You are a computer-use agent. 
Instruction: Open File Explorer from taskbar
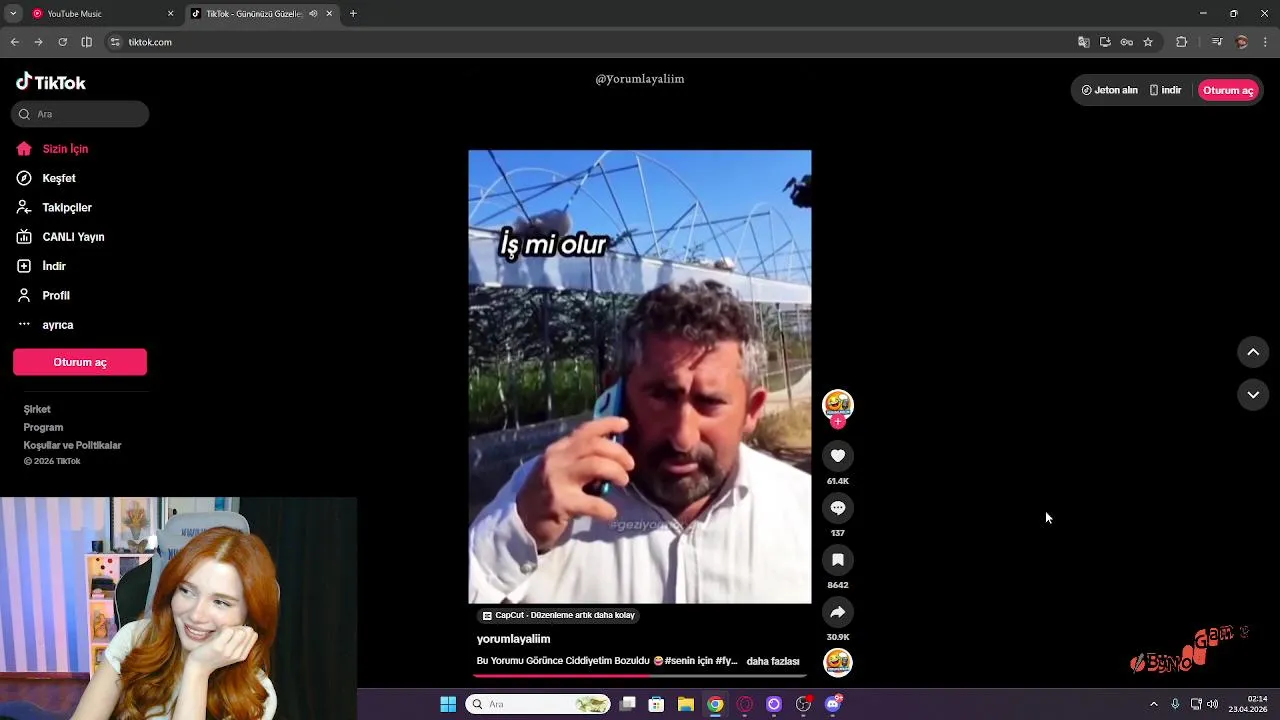point(685,704)
